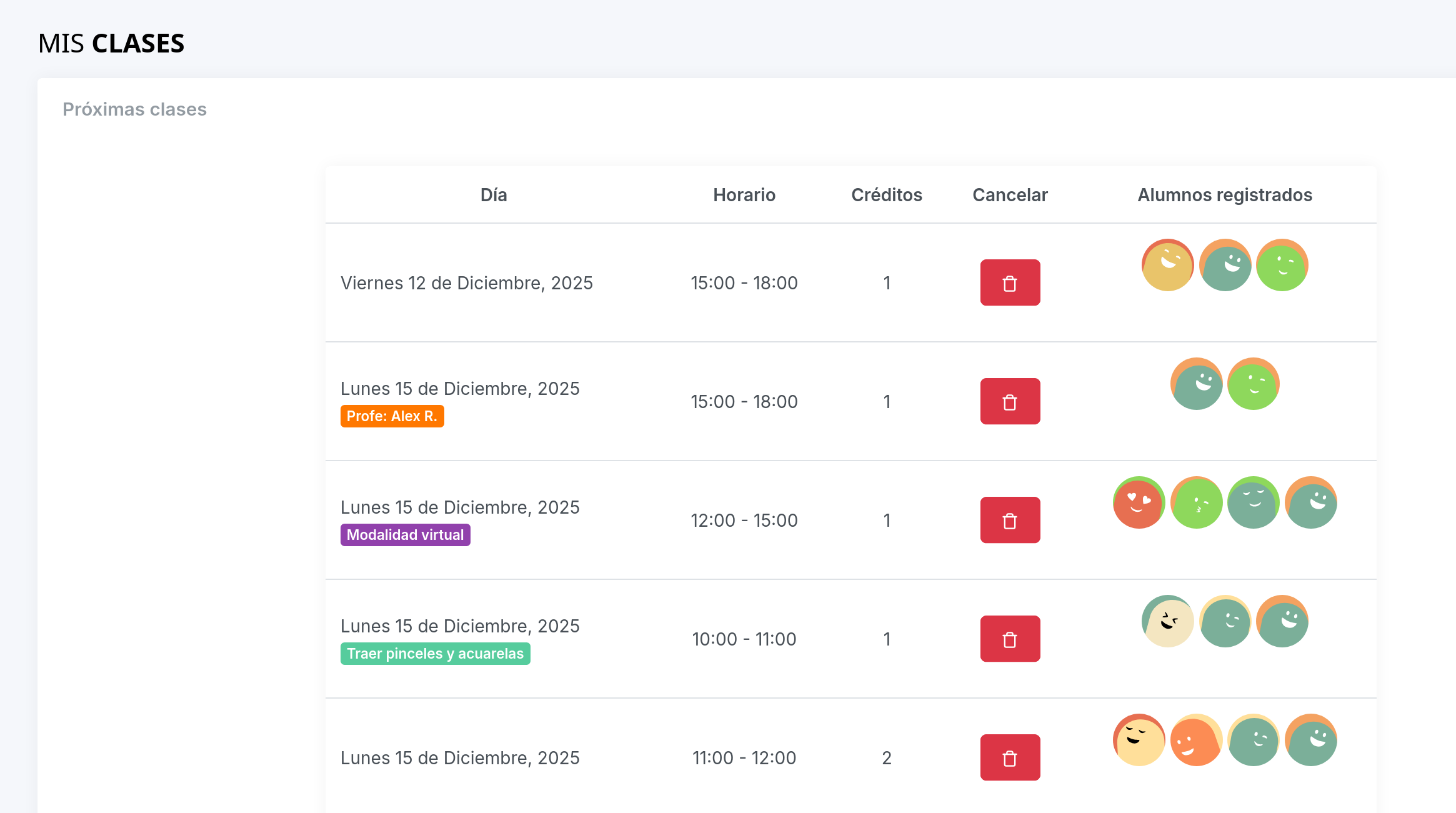
Task: Delete the class with Profe: Alex R.
Action: (1010, 401)
